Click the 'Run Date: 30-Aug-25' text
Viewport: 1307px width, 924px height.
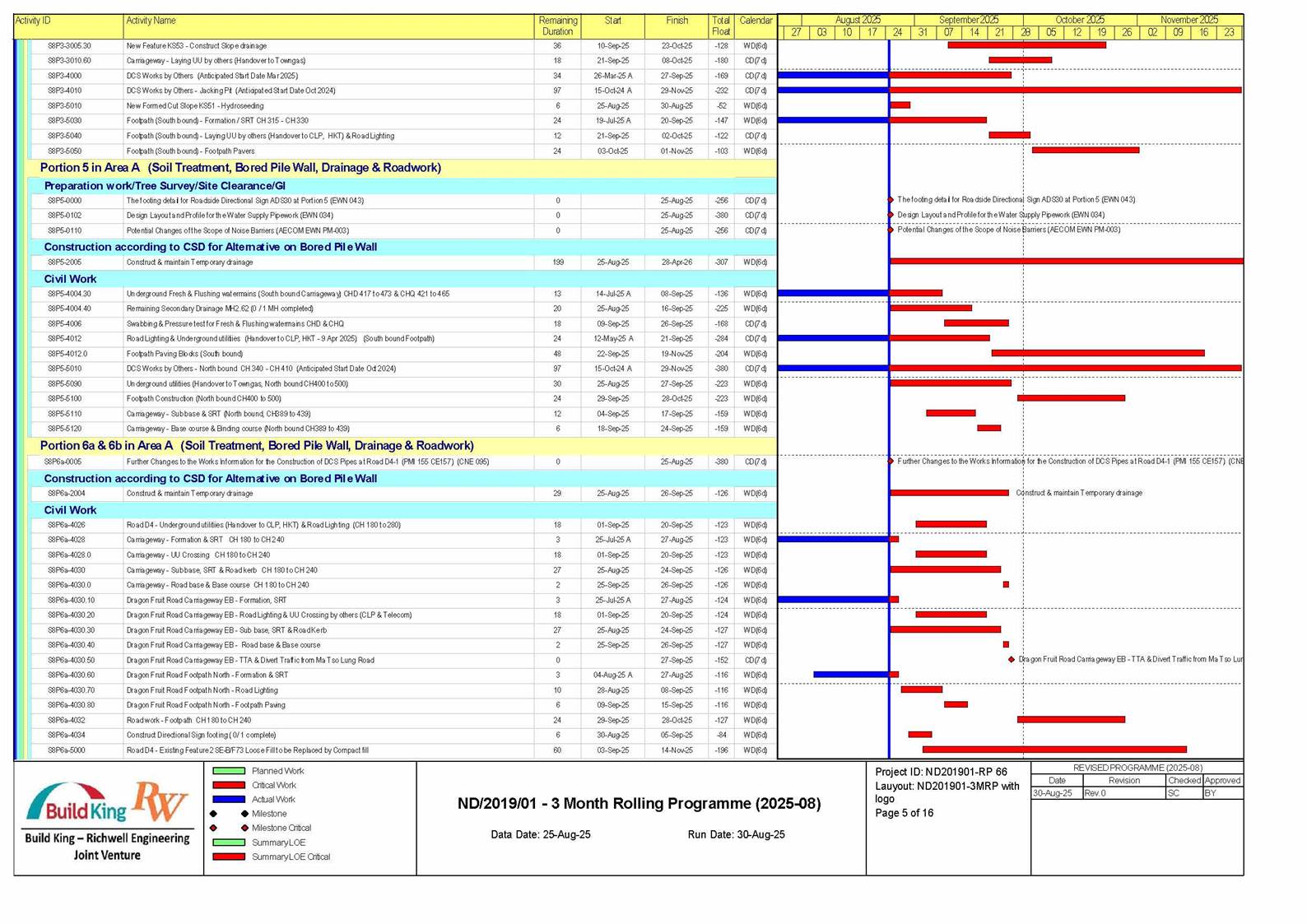(x=736, y=834)
